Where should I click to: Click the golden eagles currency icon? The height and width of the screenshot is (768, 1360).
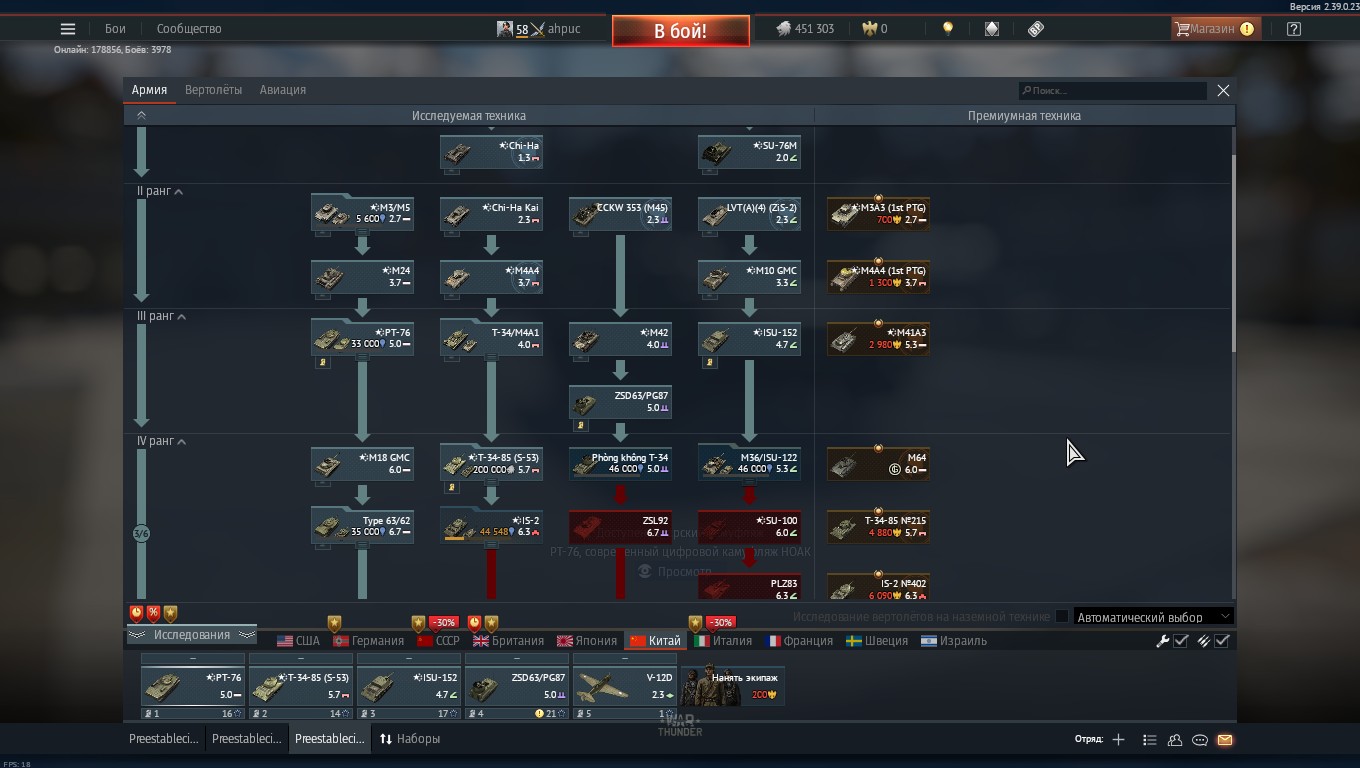click(x=869, y=29)
